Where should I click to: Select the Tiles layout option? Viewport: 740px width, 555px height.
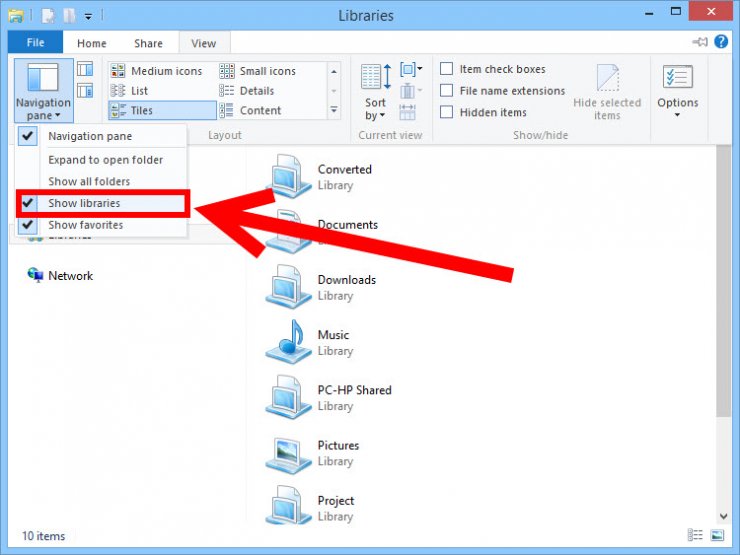162,110
